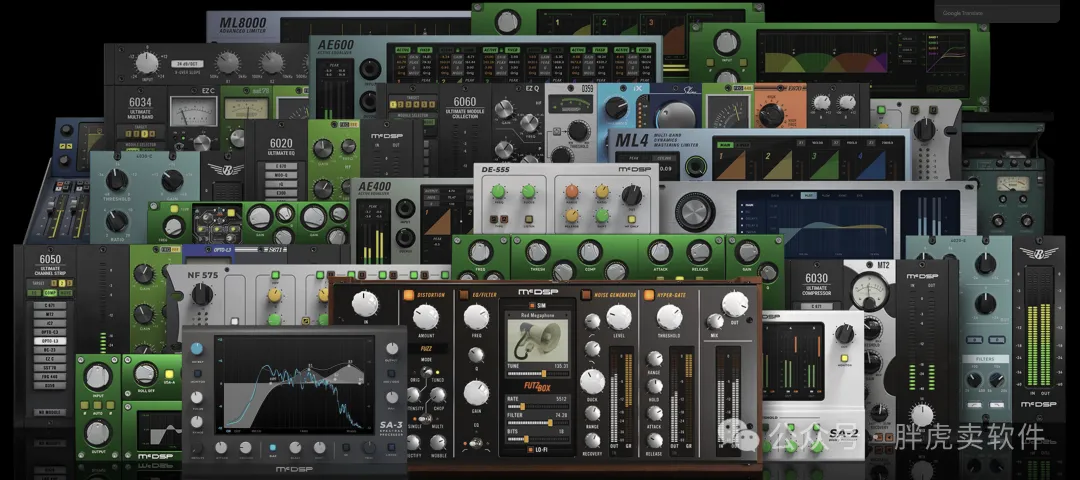This screenshot has width=1080, height=480.
Task: Click the Hyper-Gate HOLD knob
Action: 655,386
